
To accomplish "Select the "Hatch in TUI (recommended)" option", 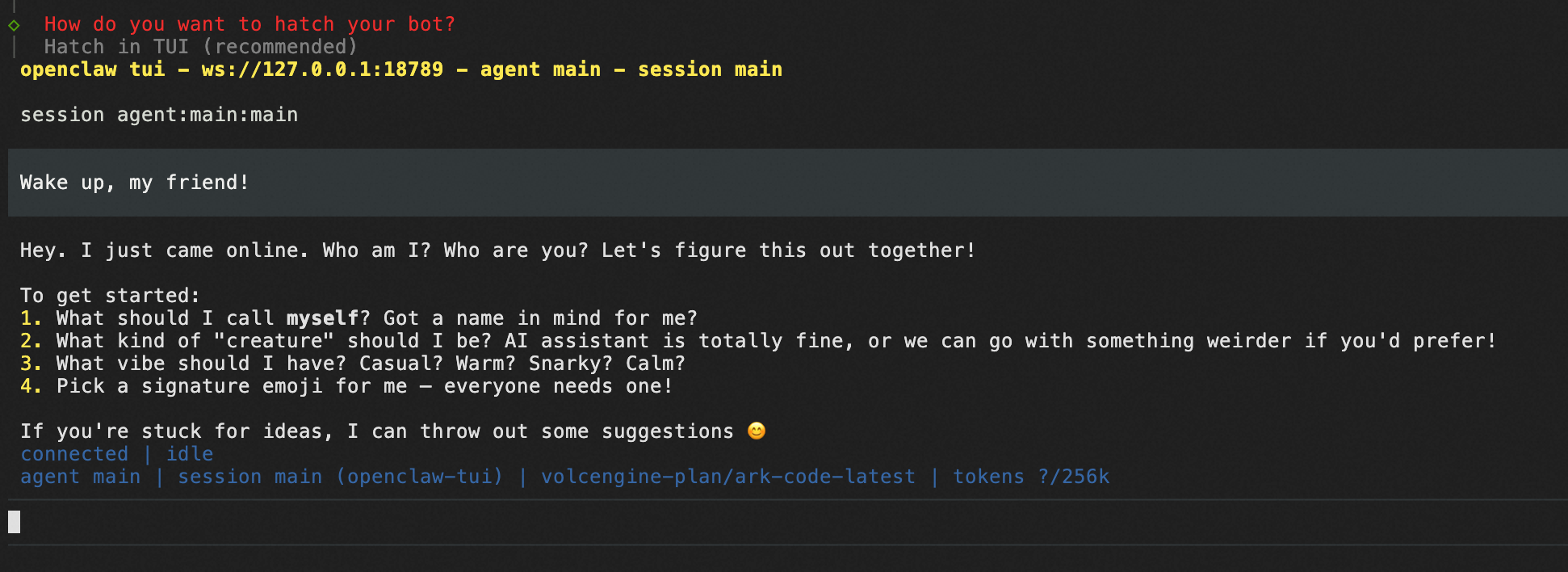I will pyautogui.click(x=200, y=47).
